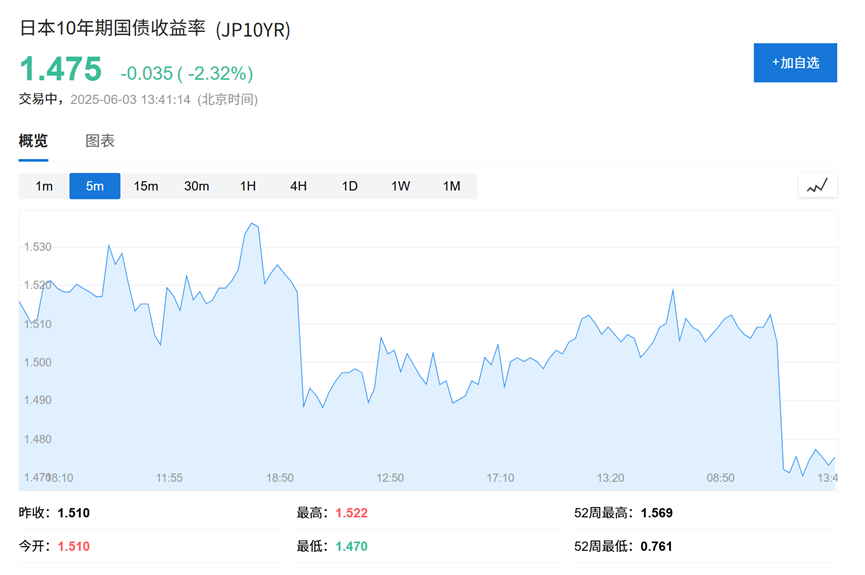Click the highest peak on the chart line
The height and width of the screenshot is (575, 865).
tap(252, 224)
